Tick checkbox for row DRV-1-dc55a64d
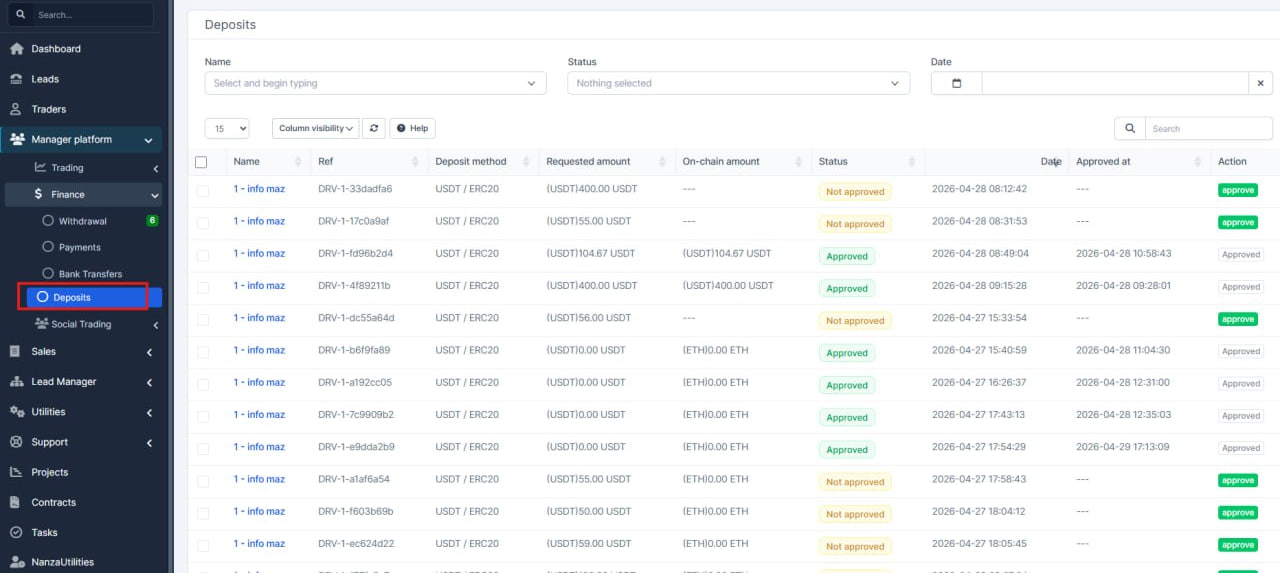The image size is (1280, 573). point(203,319)
